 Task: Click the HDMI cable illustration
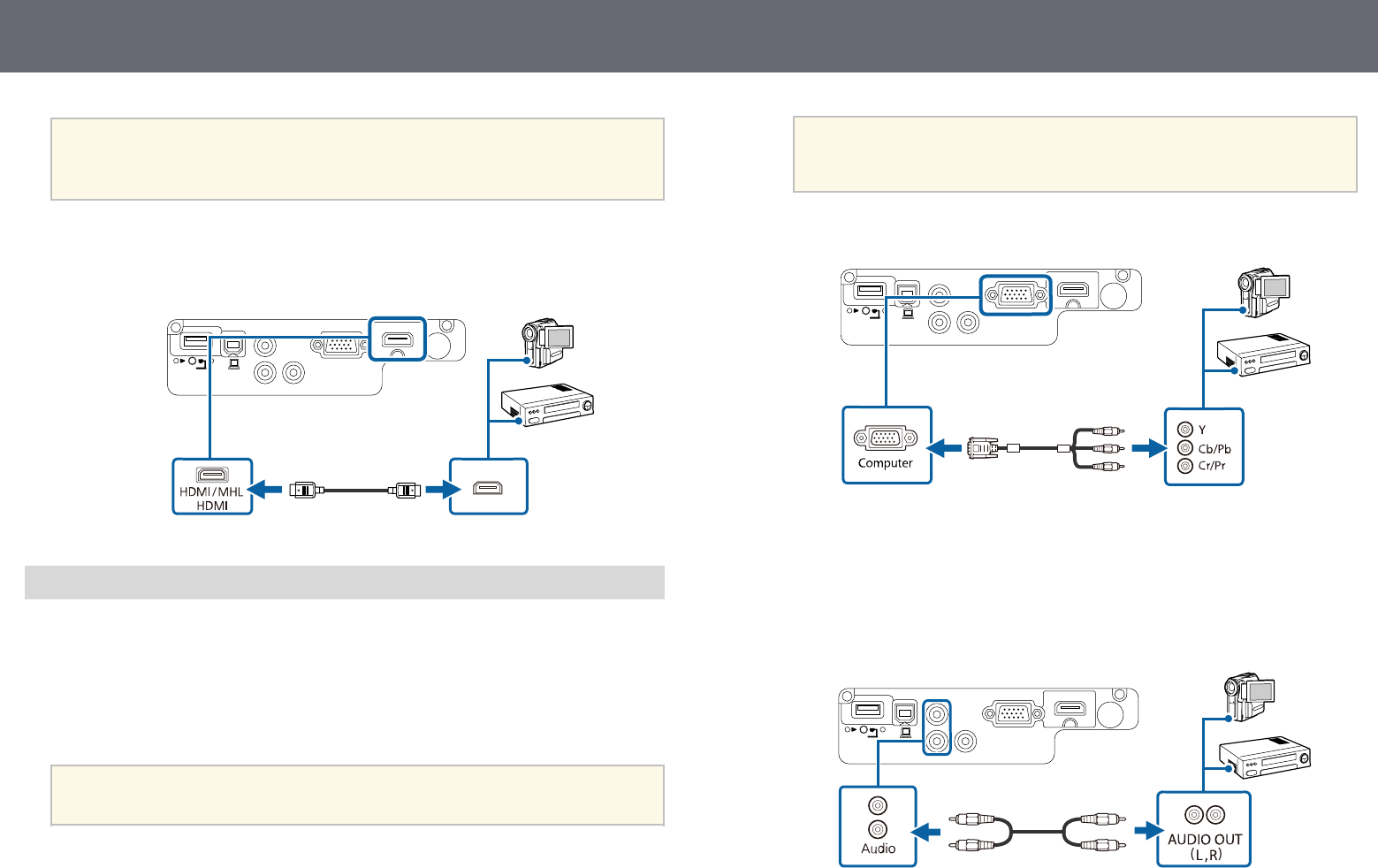click(x=355, y=489)
